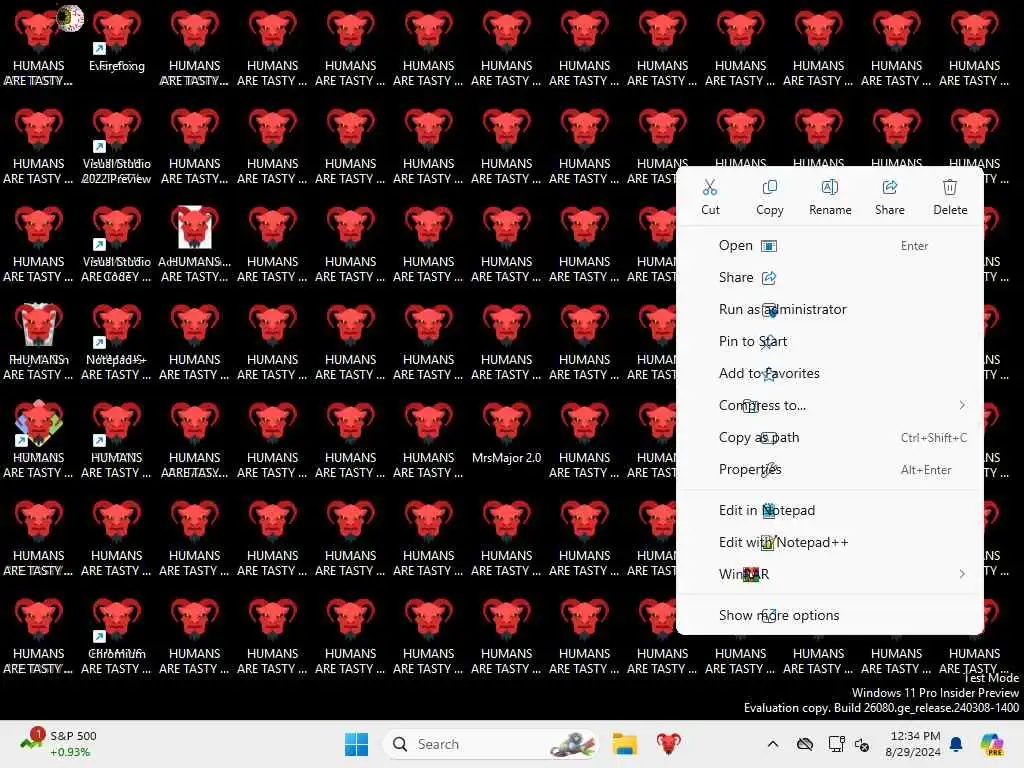Select the Adobe-style icon with white background
Screen dimensions: 1024x768
(195, 244)
